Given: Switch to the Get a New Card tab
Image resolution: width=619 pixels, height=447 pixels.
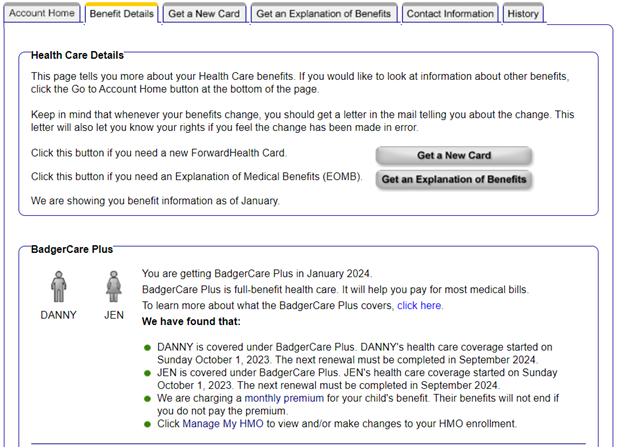Looking at the screenshot, I should [203, 14].
